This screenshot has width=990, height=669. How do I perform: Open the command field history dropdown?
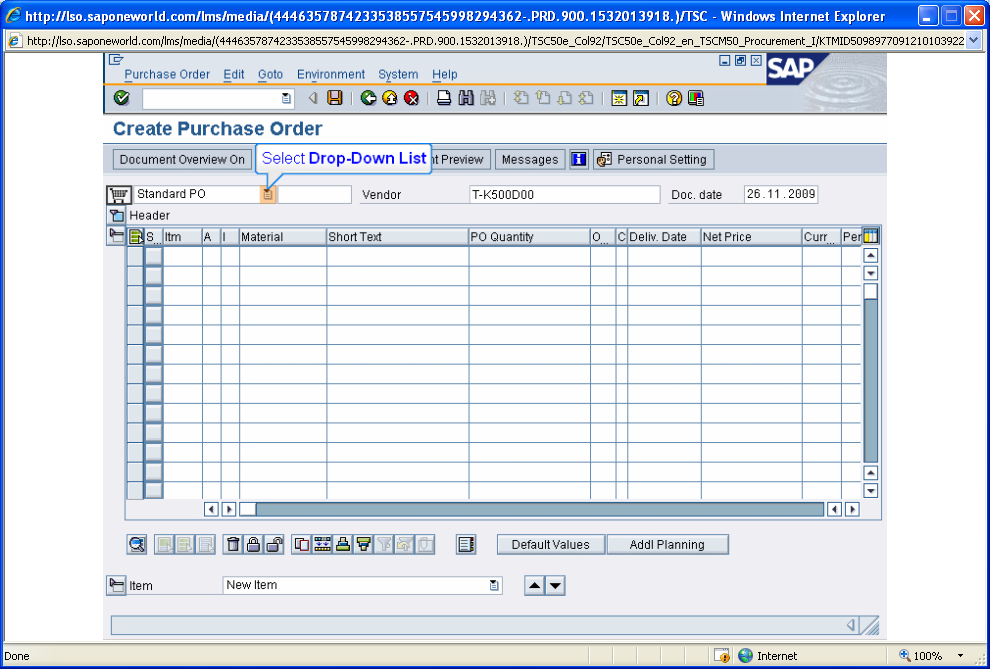click(x=286, y=98)
